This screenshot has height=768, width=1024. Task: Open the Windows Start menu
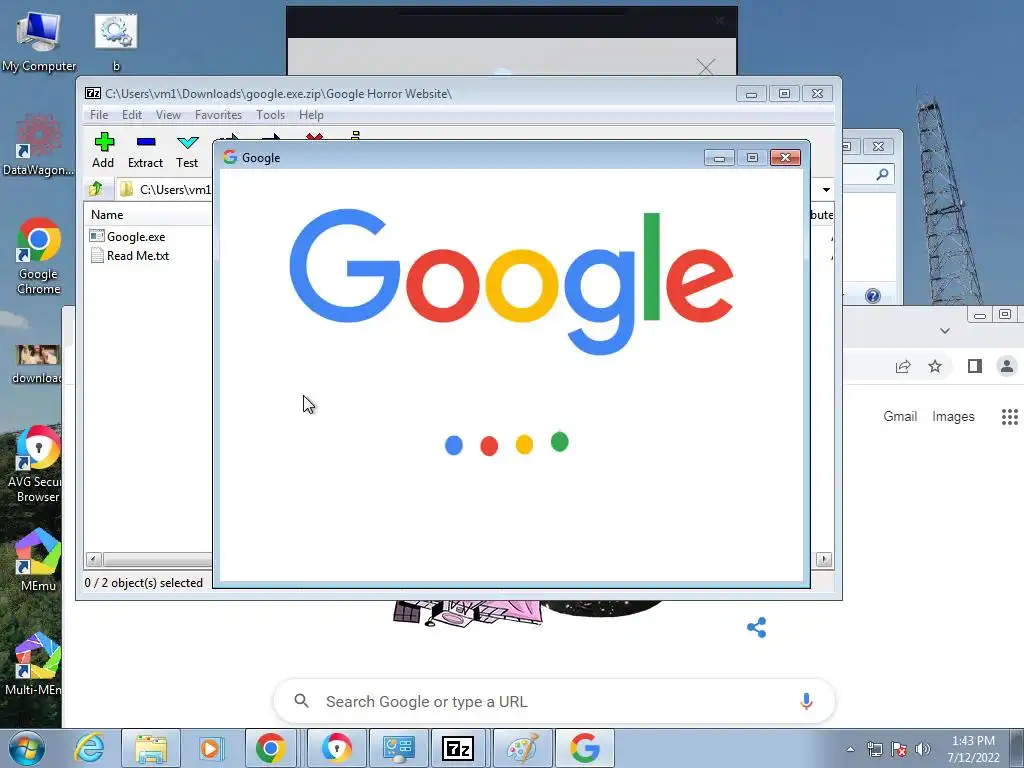tap(27, 748)
